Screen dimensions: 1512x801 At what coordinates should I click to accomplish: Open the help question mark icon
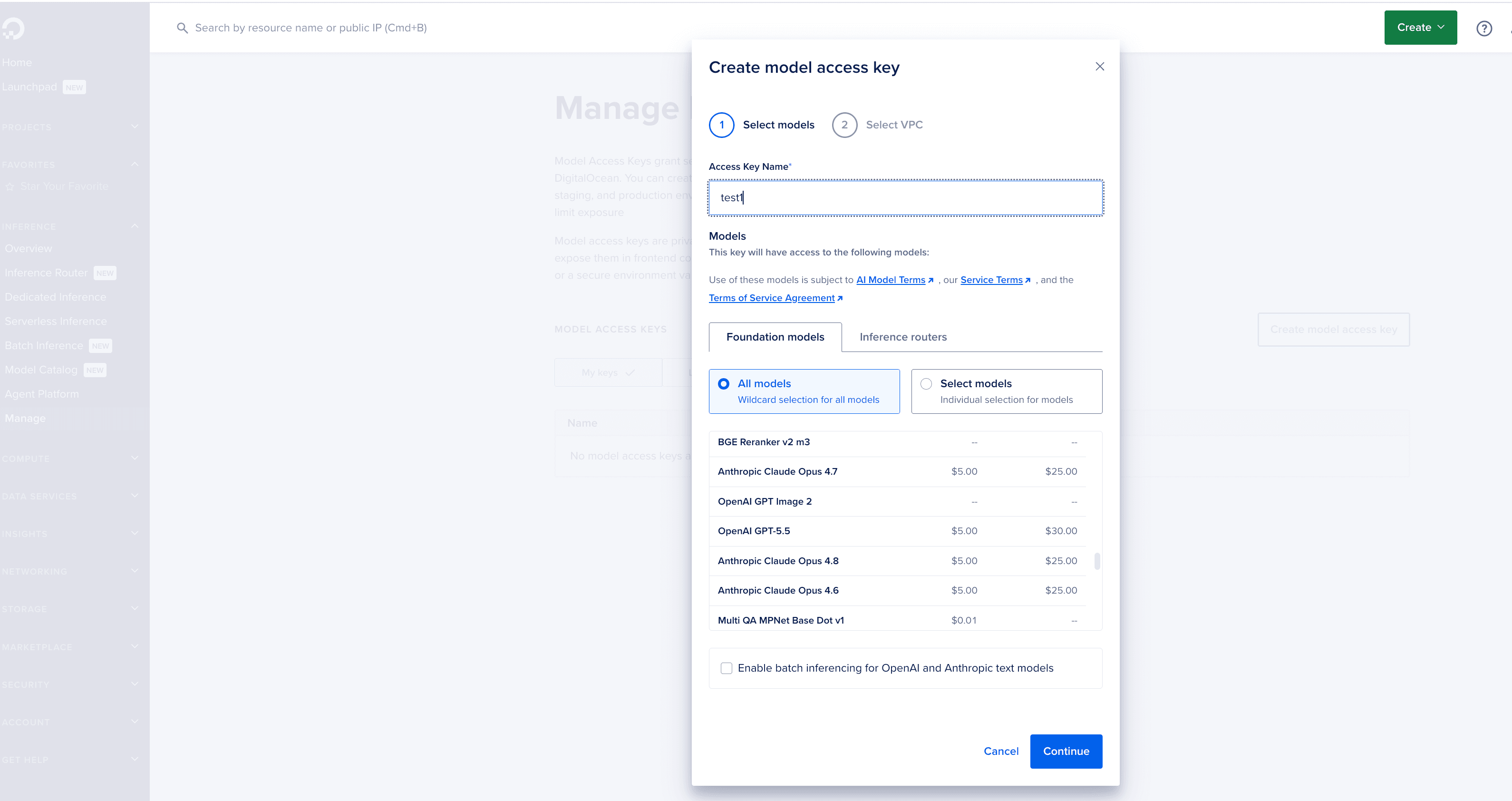click(1484, 28)
